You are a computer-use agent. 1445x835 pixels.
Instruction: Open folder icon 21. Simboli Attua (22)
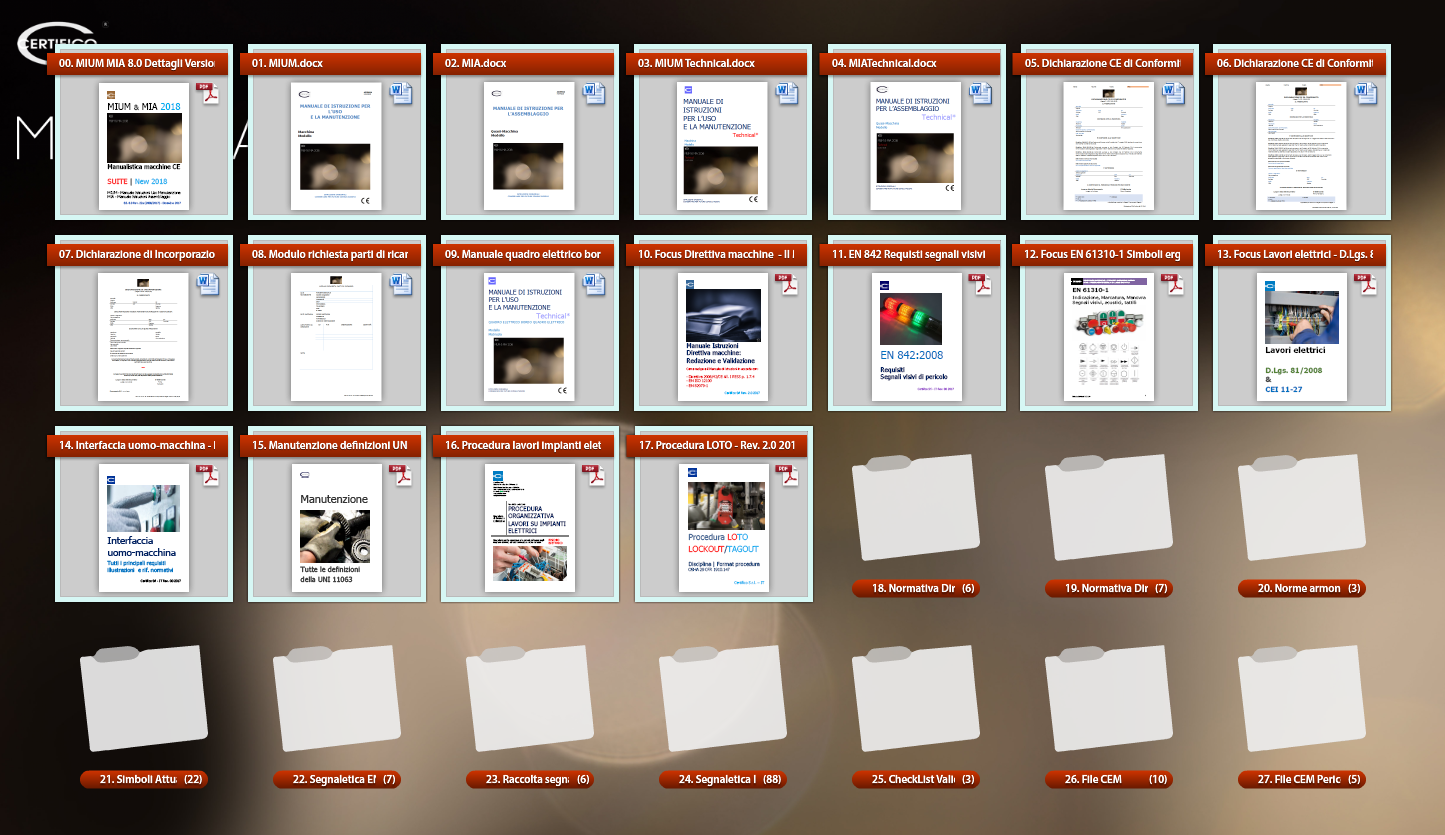(x=143, y=701)
